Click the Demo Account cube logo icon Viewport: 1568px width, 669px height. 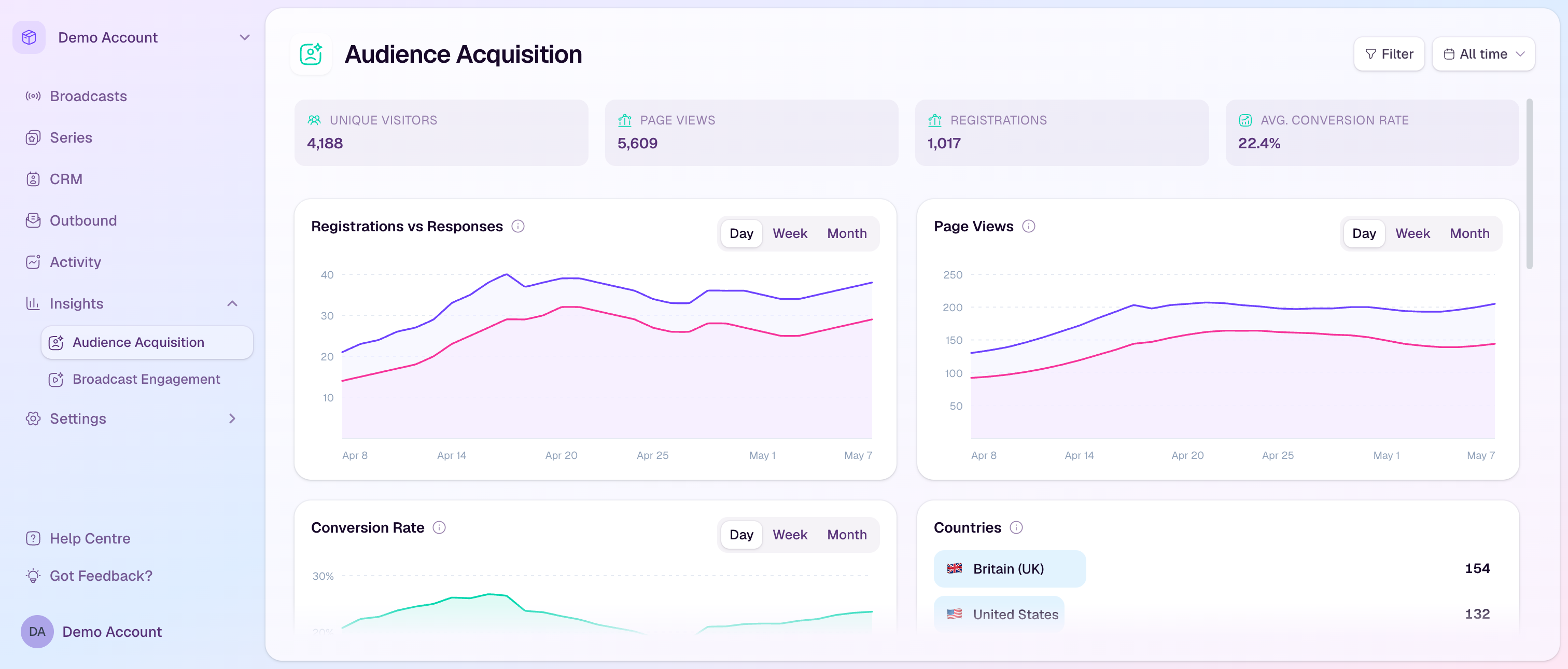tap(29, 38)
